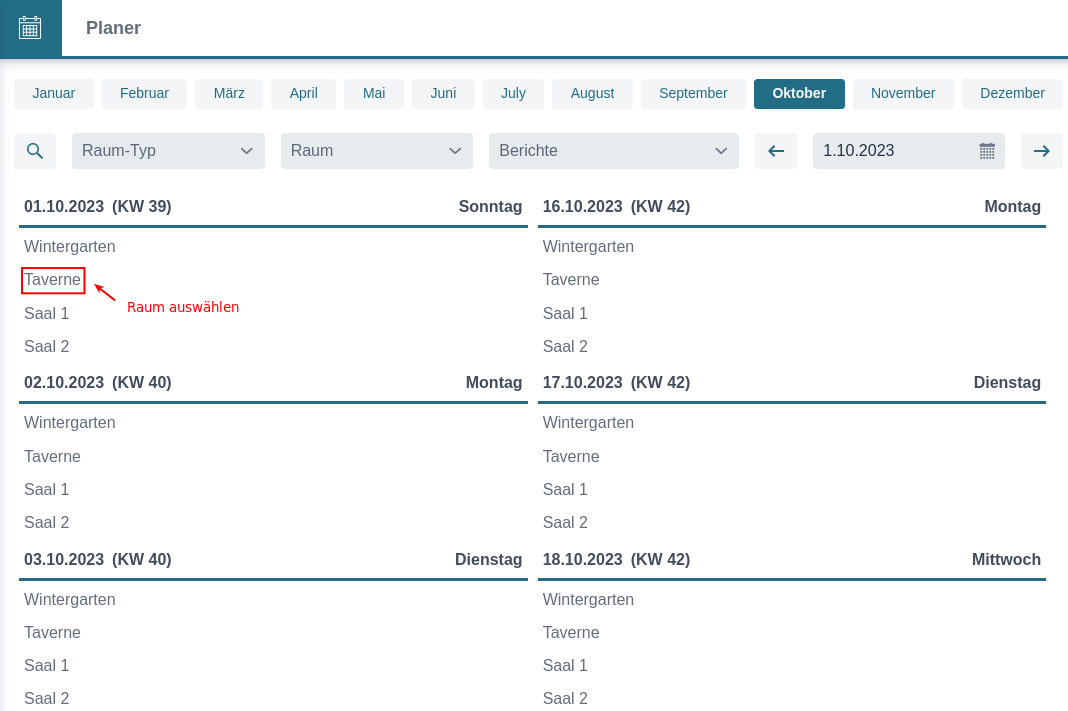Screen dimensions: 1068x711
Task: Expand the Raum-Typ dropdown
Action: [168, 151]
